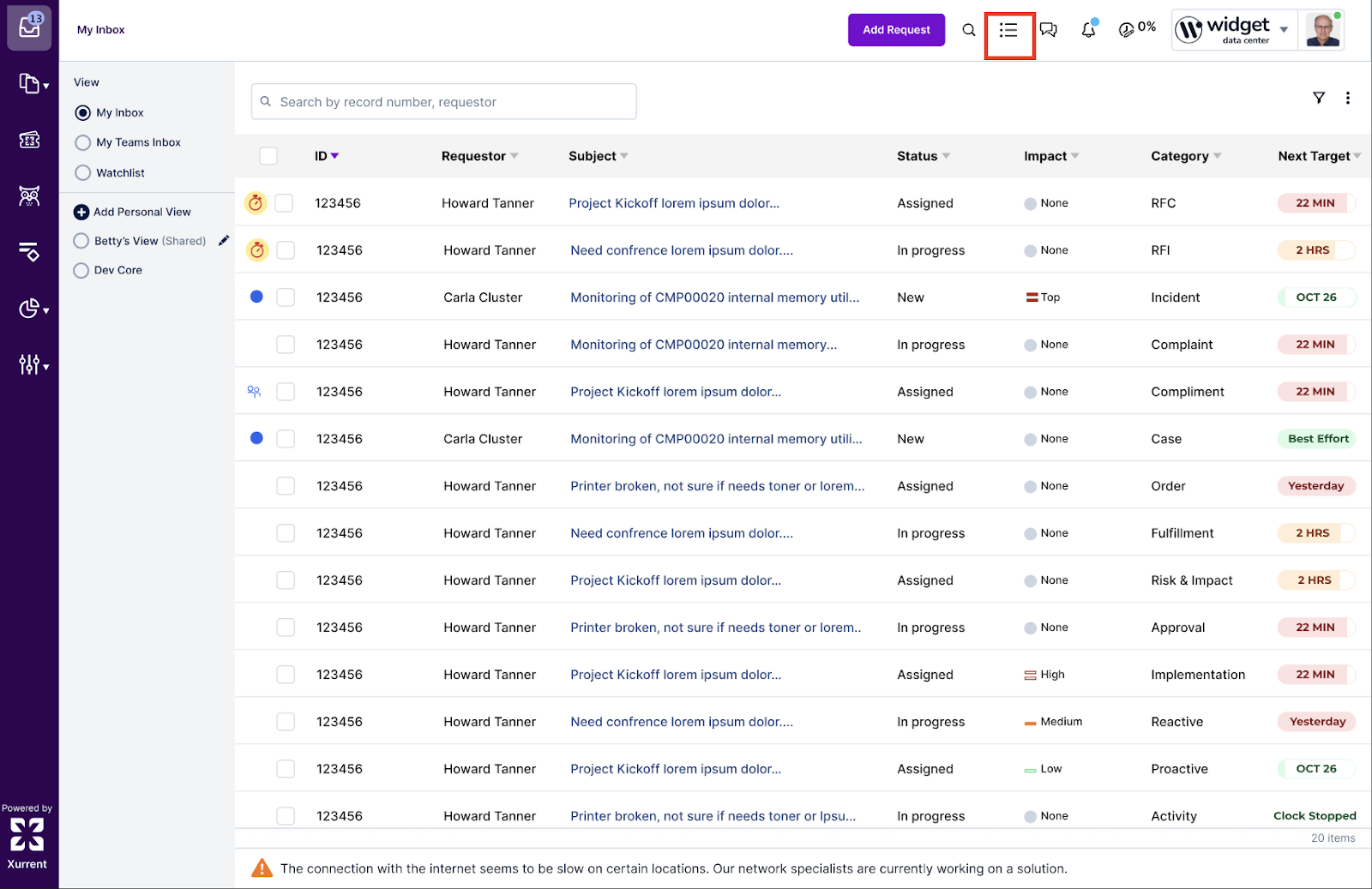
Task: Open the ID column sort dropdown
Action: pos(335,156)
